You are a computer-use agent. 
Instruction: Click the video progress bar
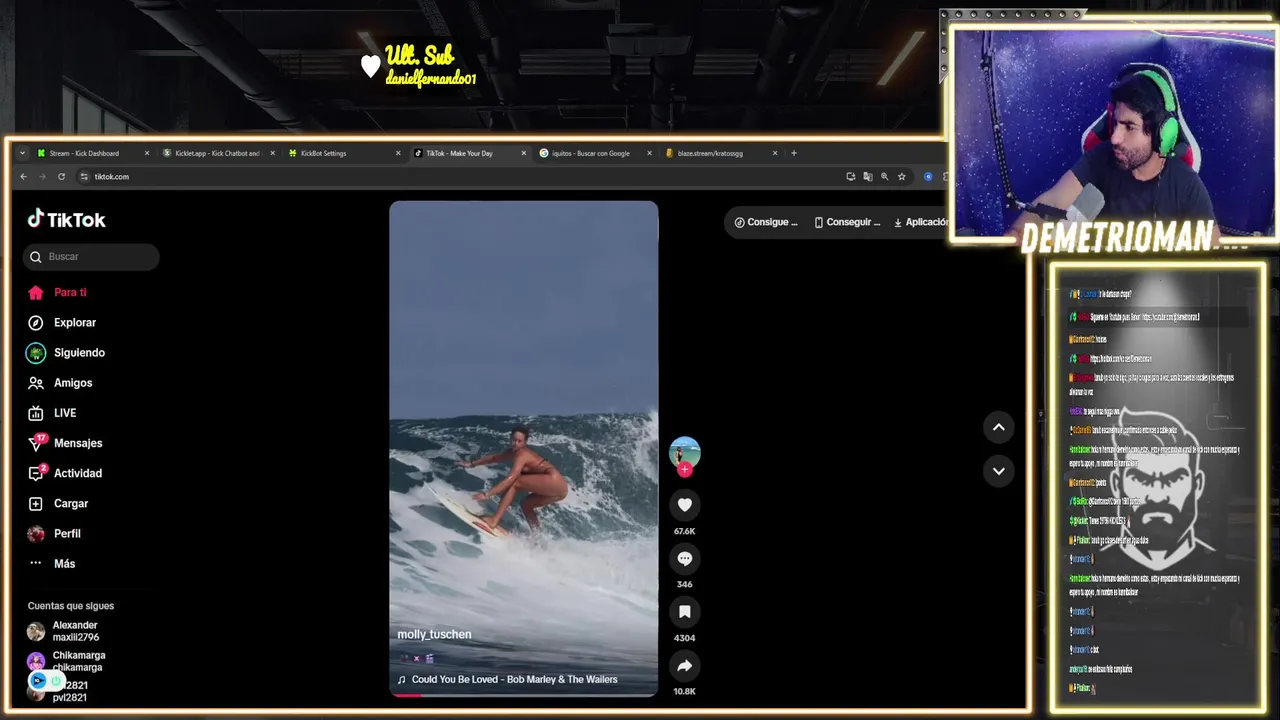(524, 694)
